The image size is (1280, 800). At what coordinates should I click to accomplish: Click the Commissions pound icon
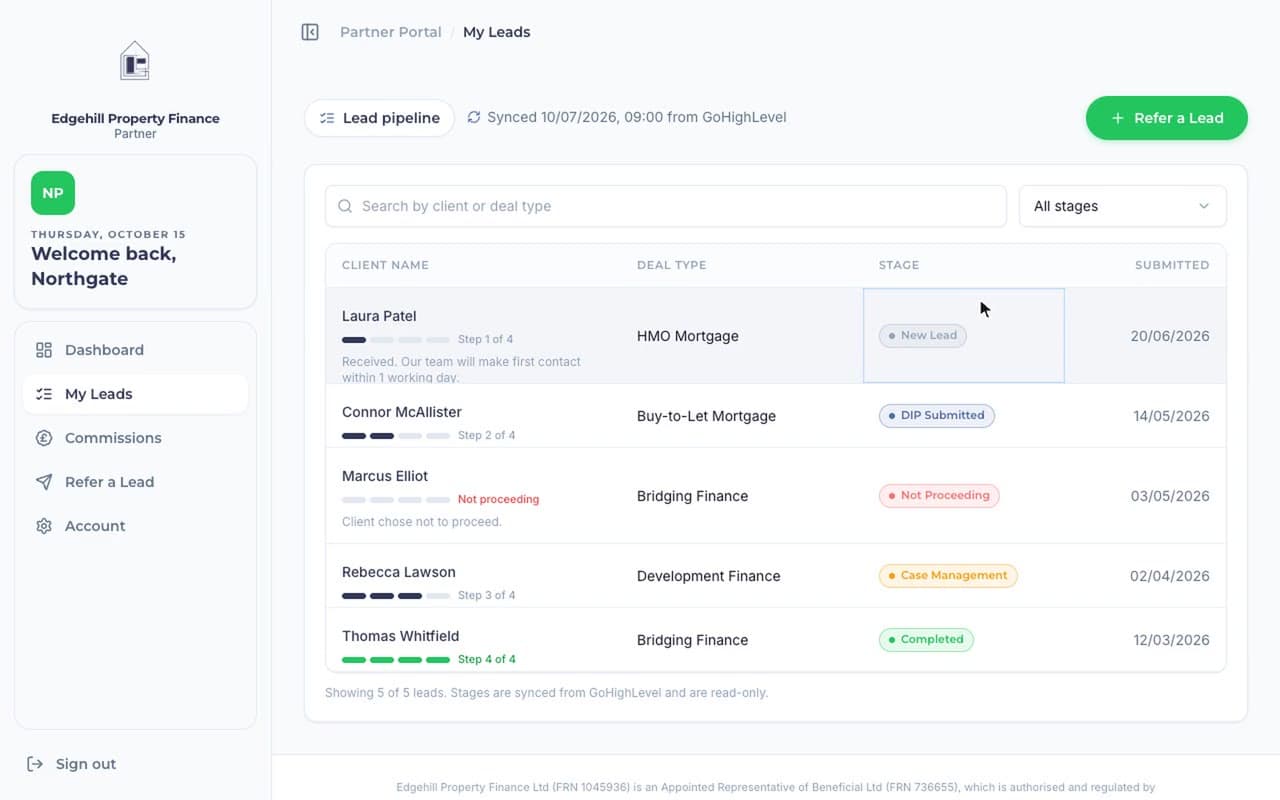click(x=44, y=438)
